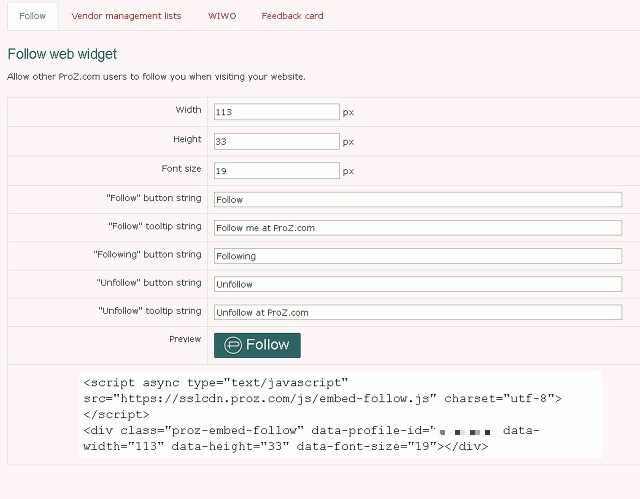The image size is (640, 499).
Task: Focus the "Unfollow" button string field
Action: tap(418, 284)
